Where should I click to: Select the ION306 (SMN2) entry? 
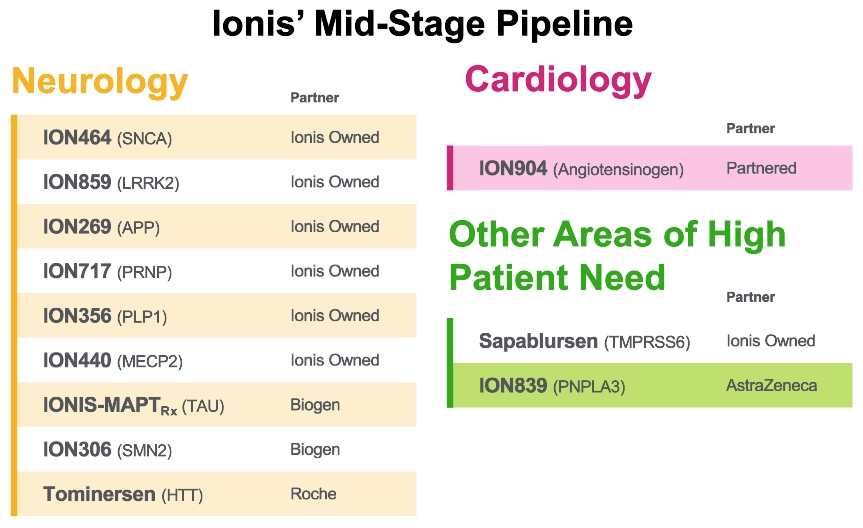click(x=109, y=450)
